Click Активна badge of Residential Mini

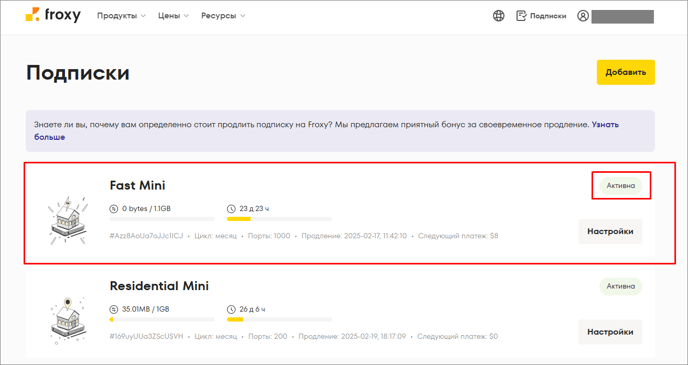(x=621, y=286)
